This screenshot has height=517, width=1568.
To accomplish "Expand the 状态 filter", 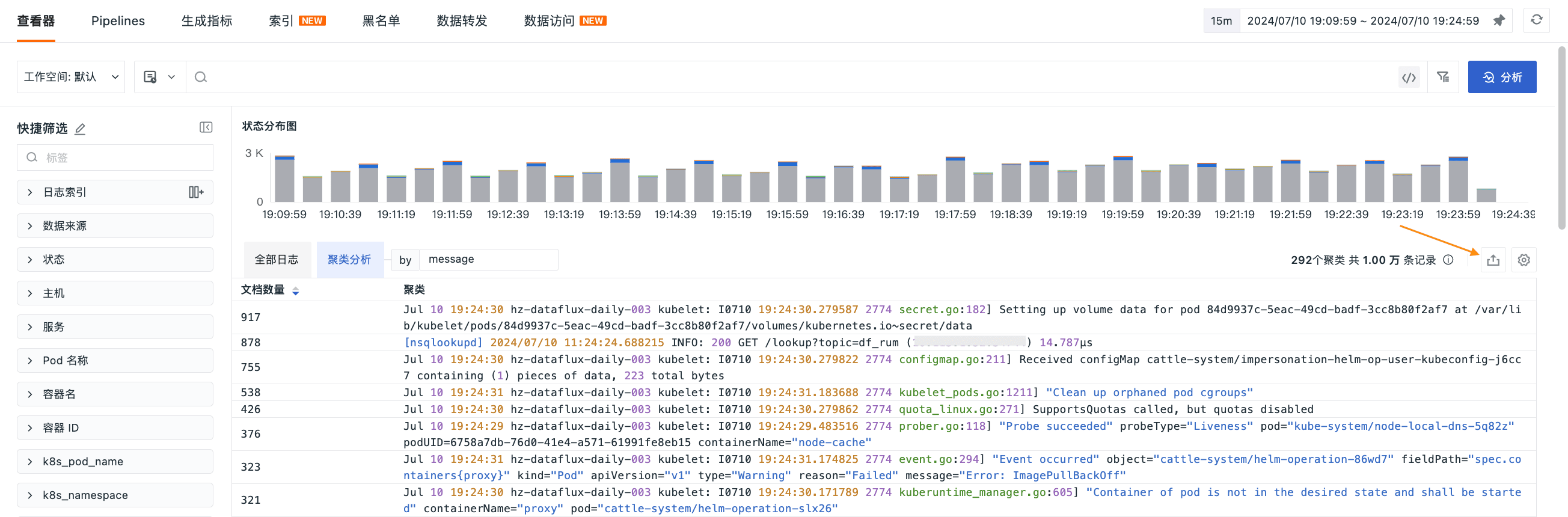I will coord(115,260).
